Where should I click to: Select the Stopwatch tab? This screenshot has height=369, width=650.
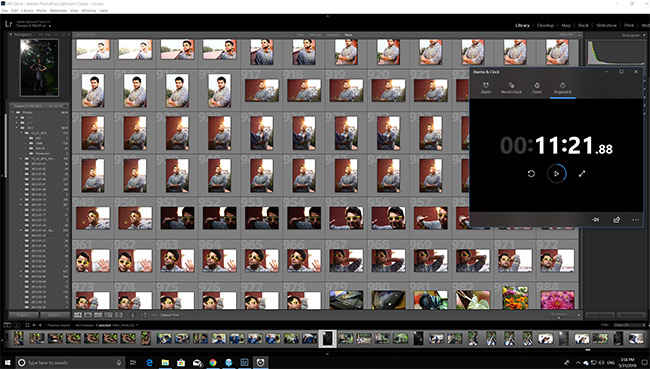[x=563, y=87]
